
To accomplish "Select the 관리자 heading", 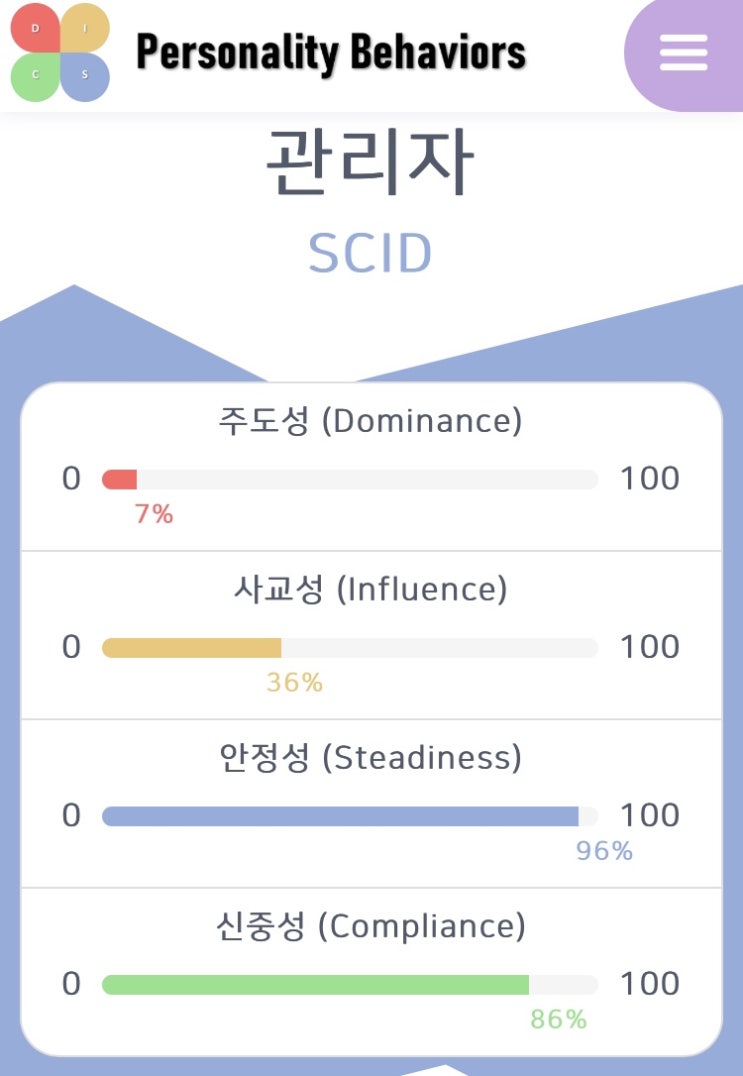I will pyautogui.click(x=370, y=163).
